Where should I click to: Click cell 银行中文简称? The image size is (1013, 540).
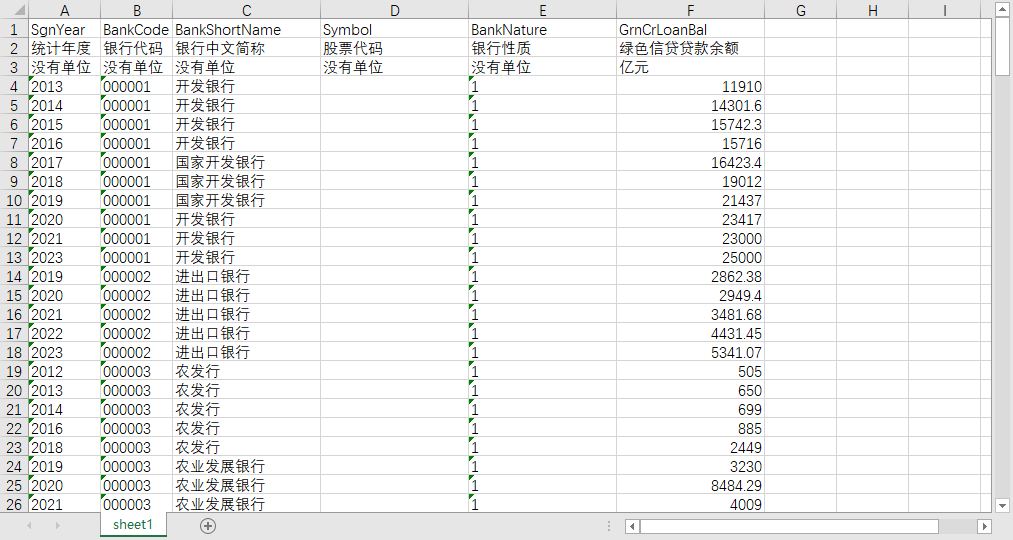click(247, 48)
